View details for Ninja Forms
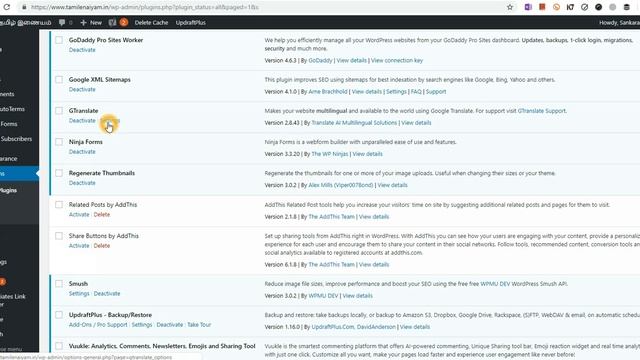Screen dimensions: 640x360 (367, 154)
